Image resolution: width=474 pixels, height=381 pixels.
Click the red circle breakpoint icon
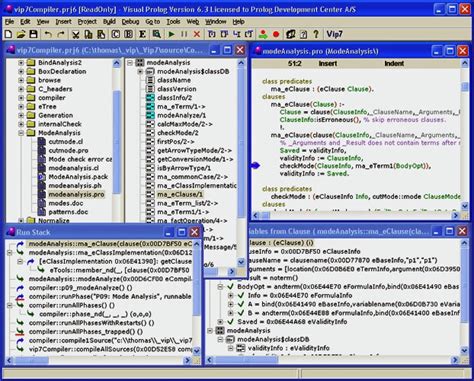[276, 34]
